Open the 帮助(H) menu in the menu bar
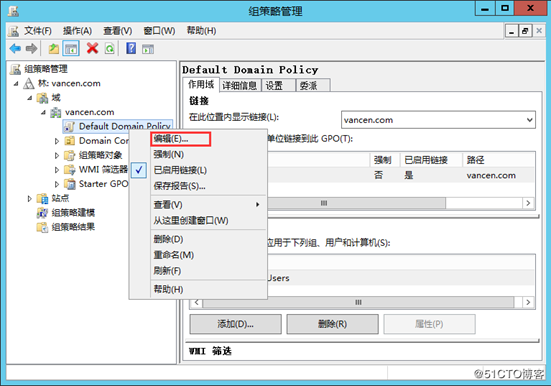 tap(201, 31)
